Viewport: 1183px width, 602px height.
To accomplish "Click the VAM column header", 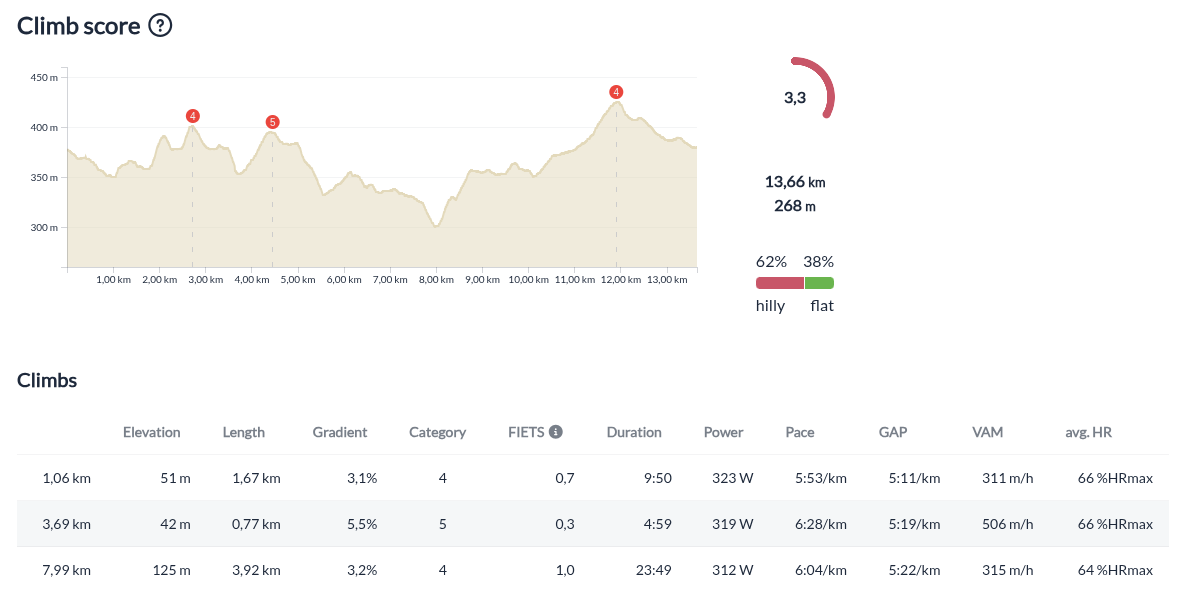I will click(x=987, y=432).
